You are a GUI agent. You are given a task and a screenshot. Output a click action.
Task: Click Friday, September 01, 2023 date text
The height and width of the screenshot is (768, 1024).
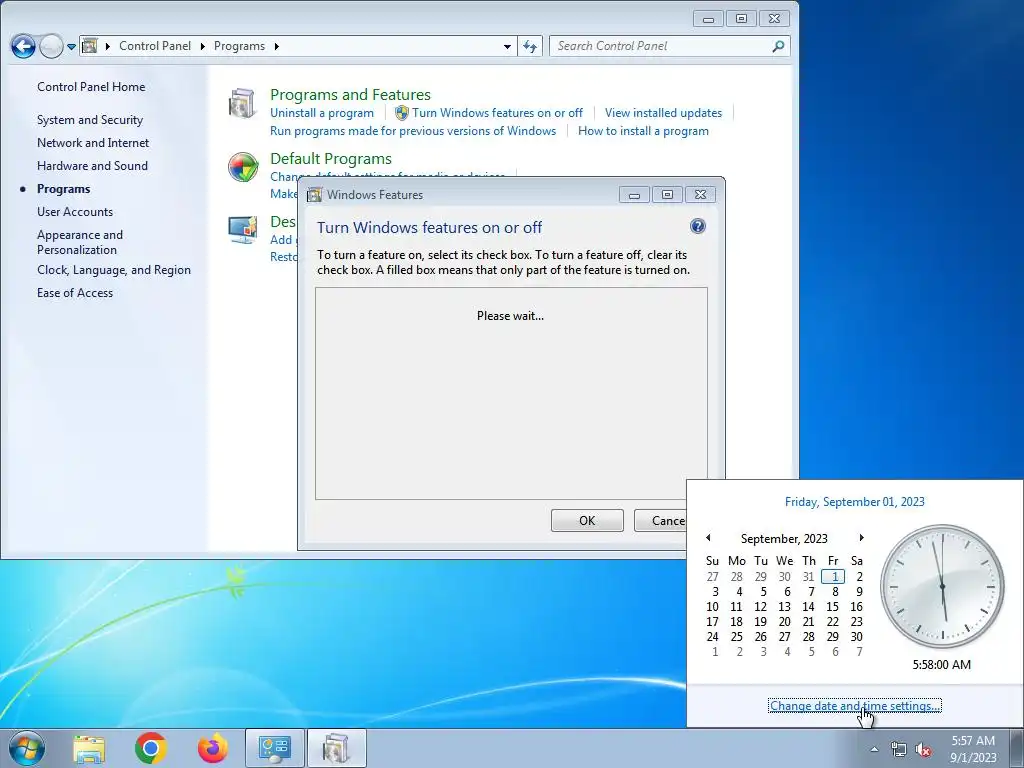click(x=855, y=502)
